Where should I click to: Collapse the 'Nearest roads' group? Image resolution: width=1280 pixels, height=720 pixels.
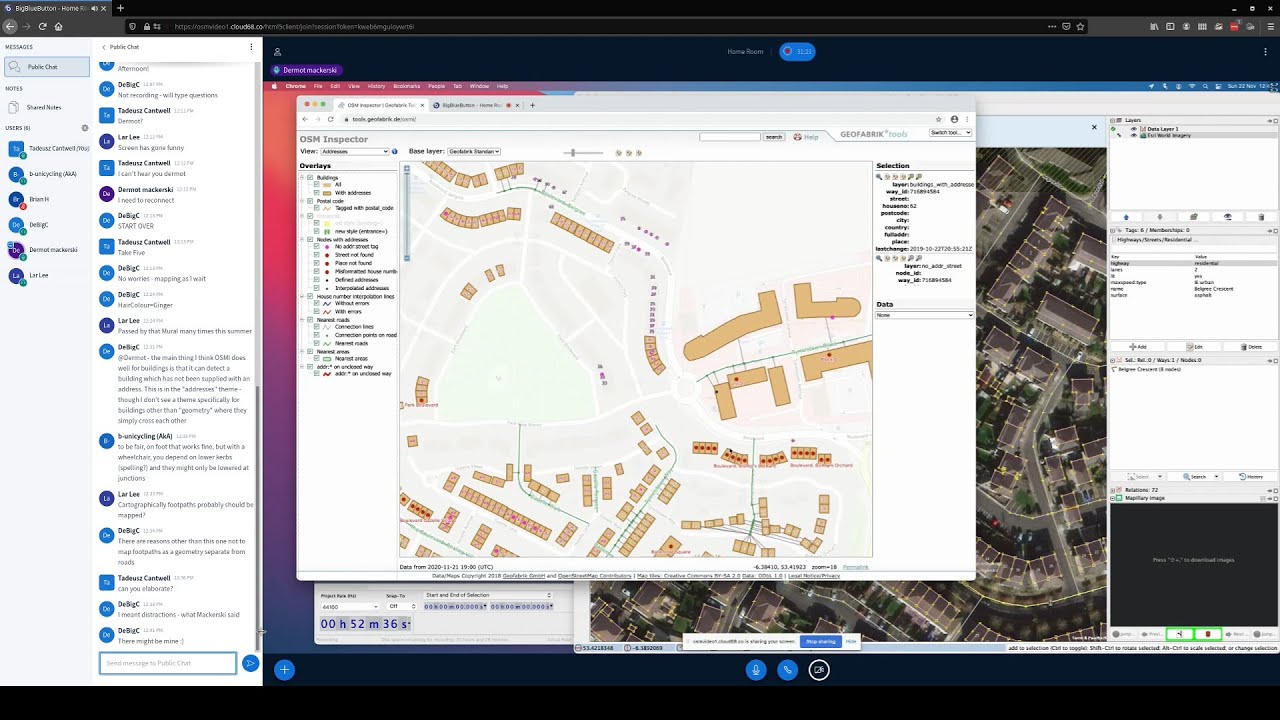(303, 320)
